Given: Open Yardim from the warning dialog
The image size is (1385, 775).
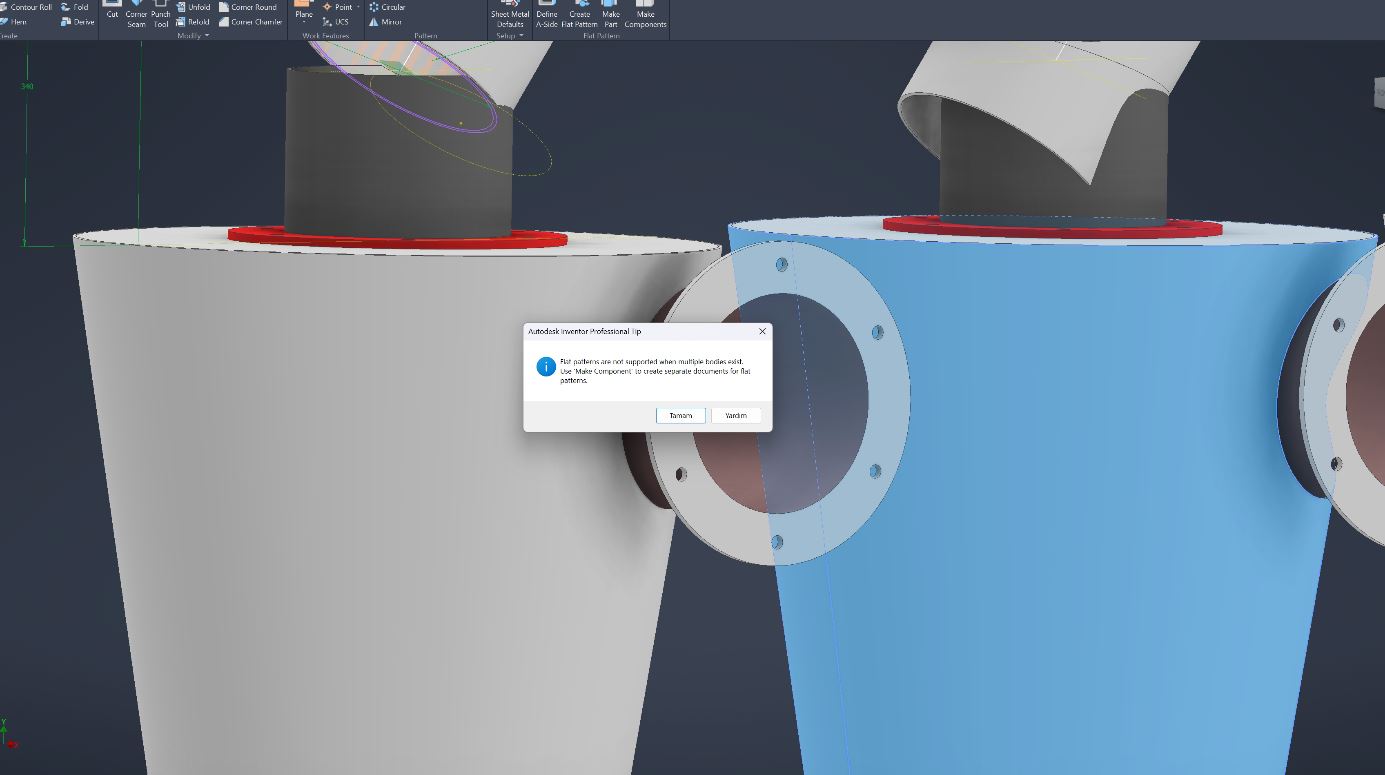Looking at the screenshot, I should click(x=736, y=415).
